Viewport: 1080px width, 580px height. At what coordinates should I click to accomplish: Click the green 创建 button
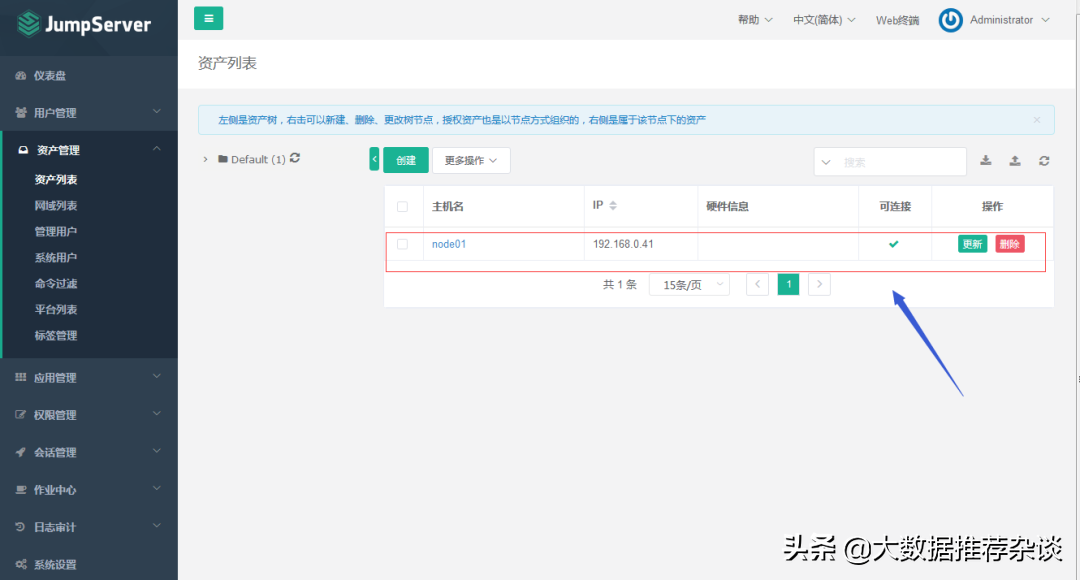coord(406,161)
